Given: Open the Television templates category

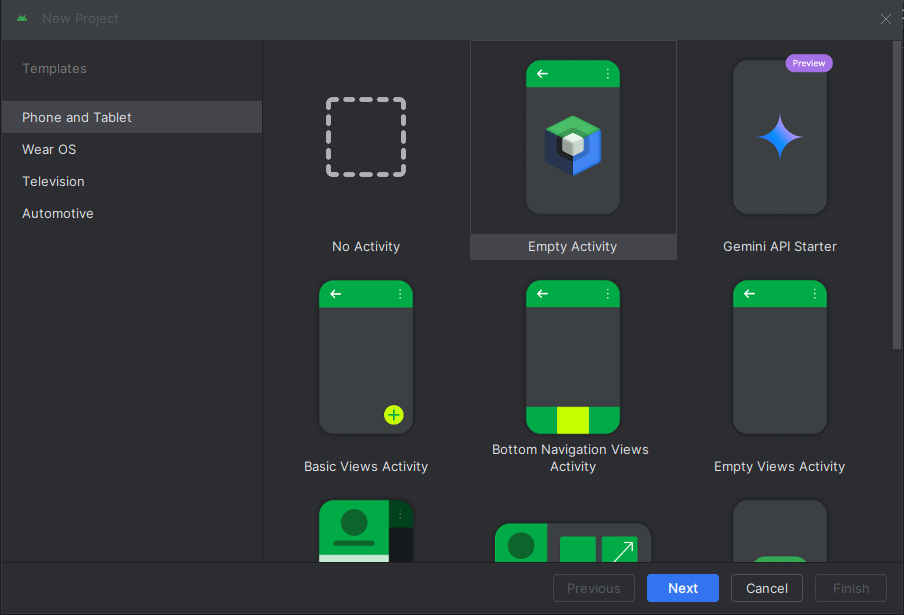Looking at the screenshot, I should point(132,182).
